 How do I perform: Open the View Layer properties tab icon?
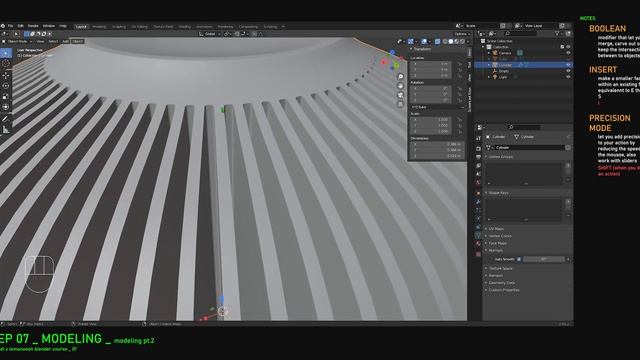click(x=478, y=166)
